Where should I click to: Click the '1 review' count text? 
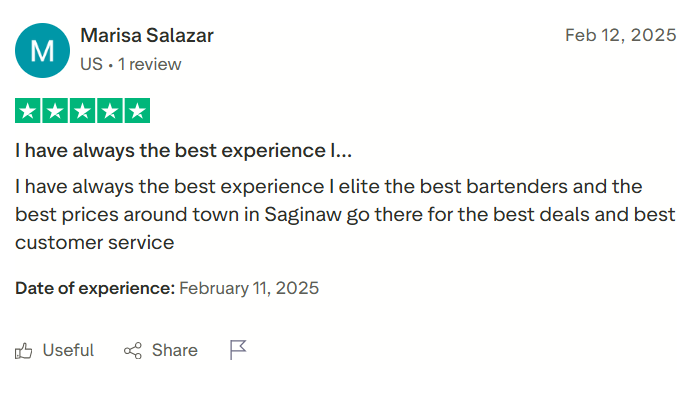[x=150, y=64]
